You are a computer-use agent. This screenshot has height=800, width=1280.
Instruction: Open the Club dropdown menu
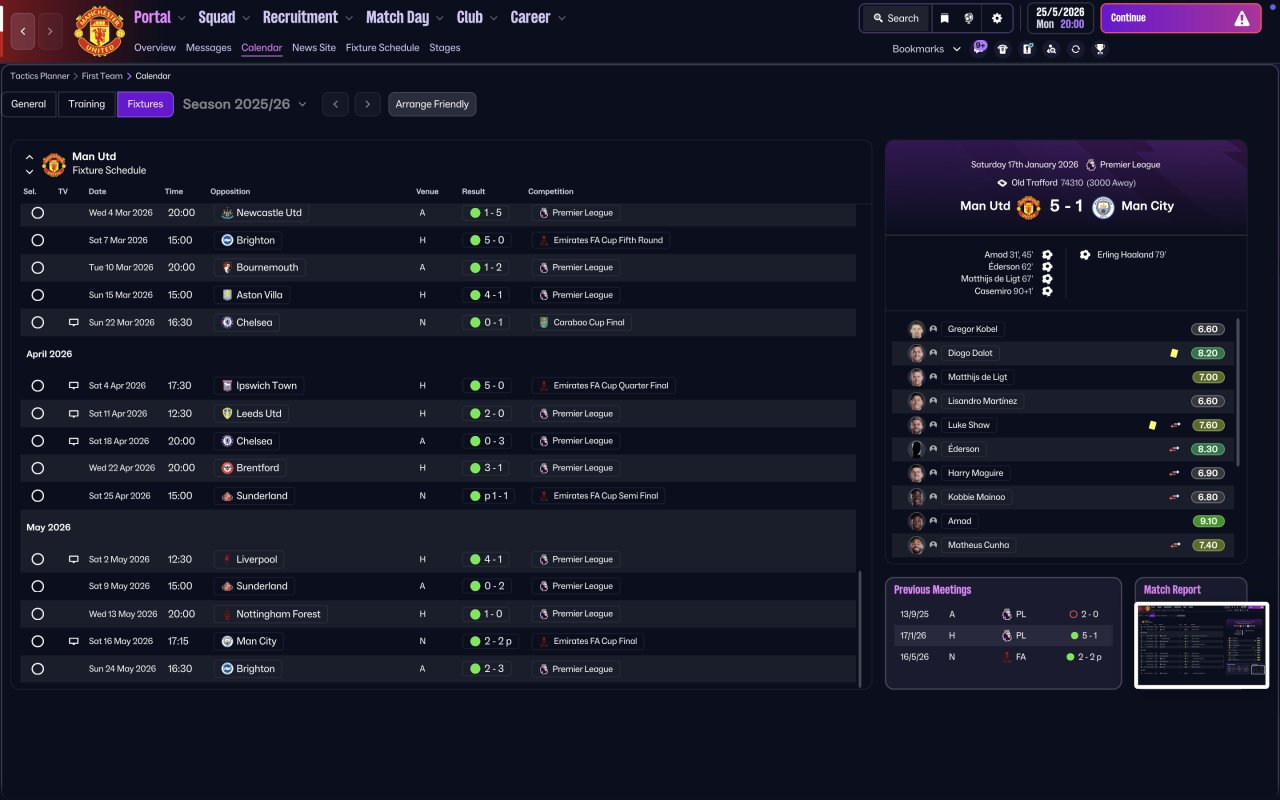(x=478, y=17)
